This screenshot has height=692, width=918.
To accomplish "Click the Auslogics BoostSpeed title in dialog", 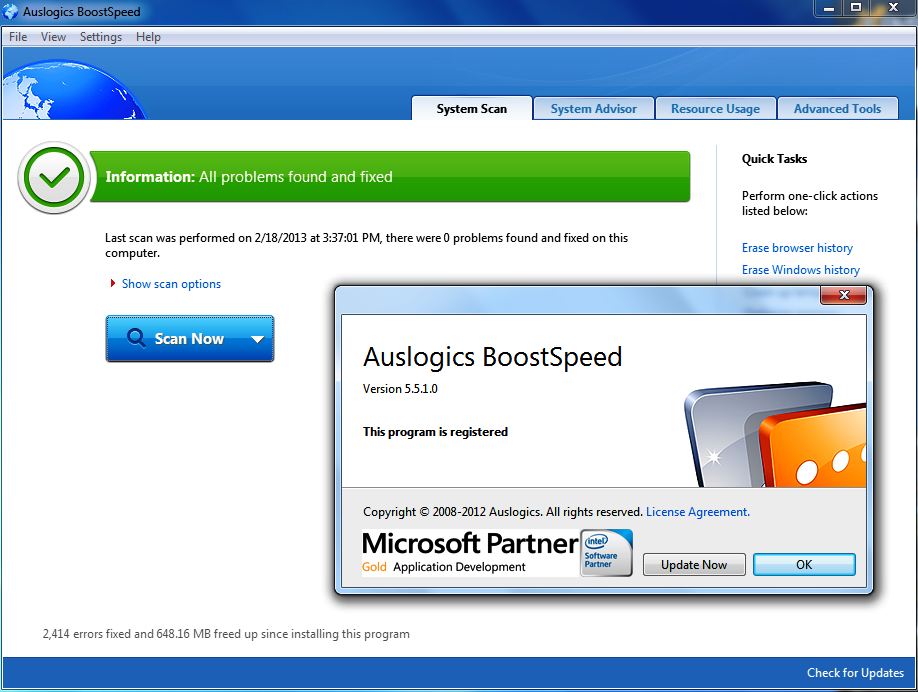I will click(x=492, y=357).
